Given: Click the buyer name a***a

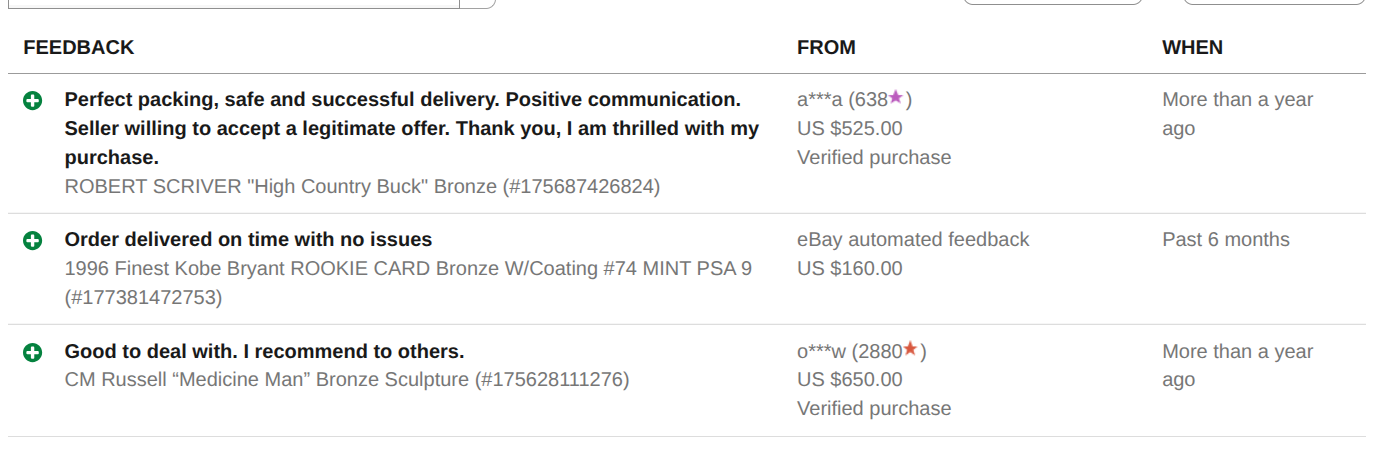Looking at the screenshot, I should (x=820, y=100).
